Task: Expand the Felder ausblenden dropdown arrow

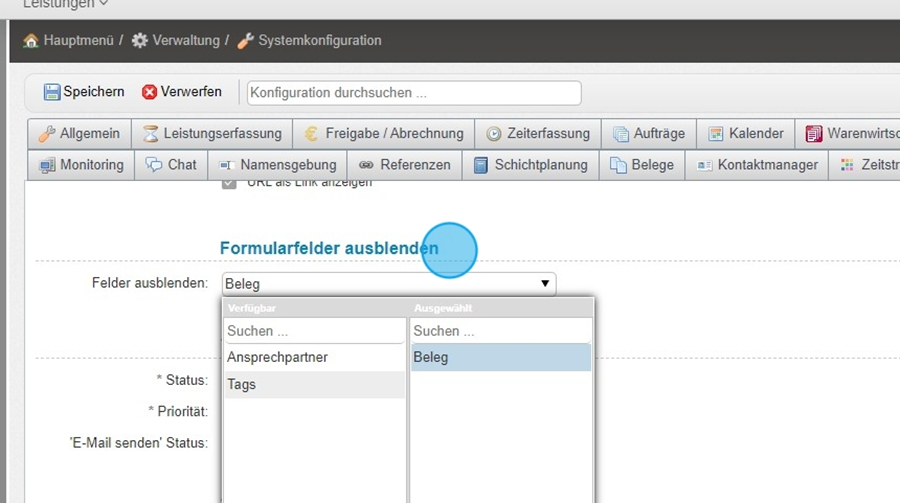Action: click(x=545, y=284)
